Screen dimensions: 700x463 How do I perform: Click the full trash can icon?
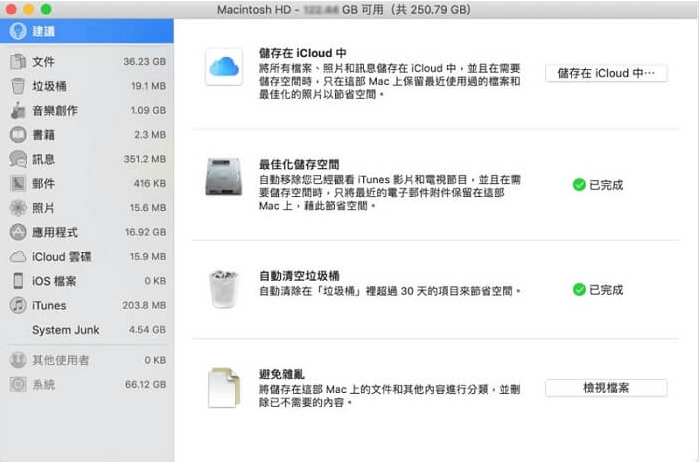(x=224, y=289)
